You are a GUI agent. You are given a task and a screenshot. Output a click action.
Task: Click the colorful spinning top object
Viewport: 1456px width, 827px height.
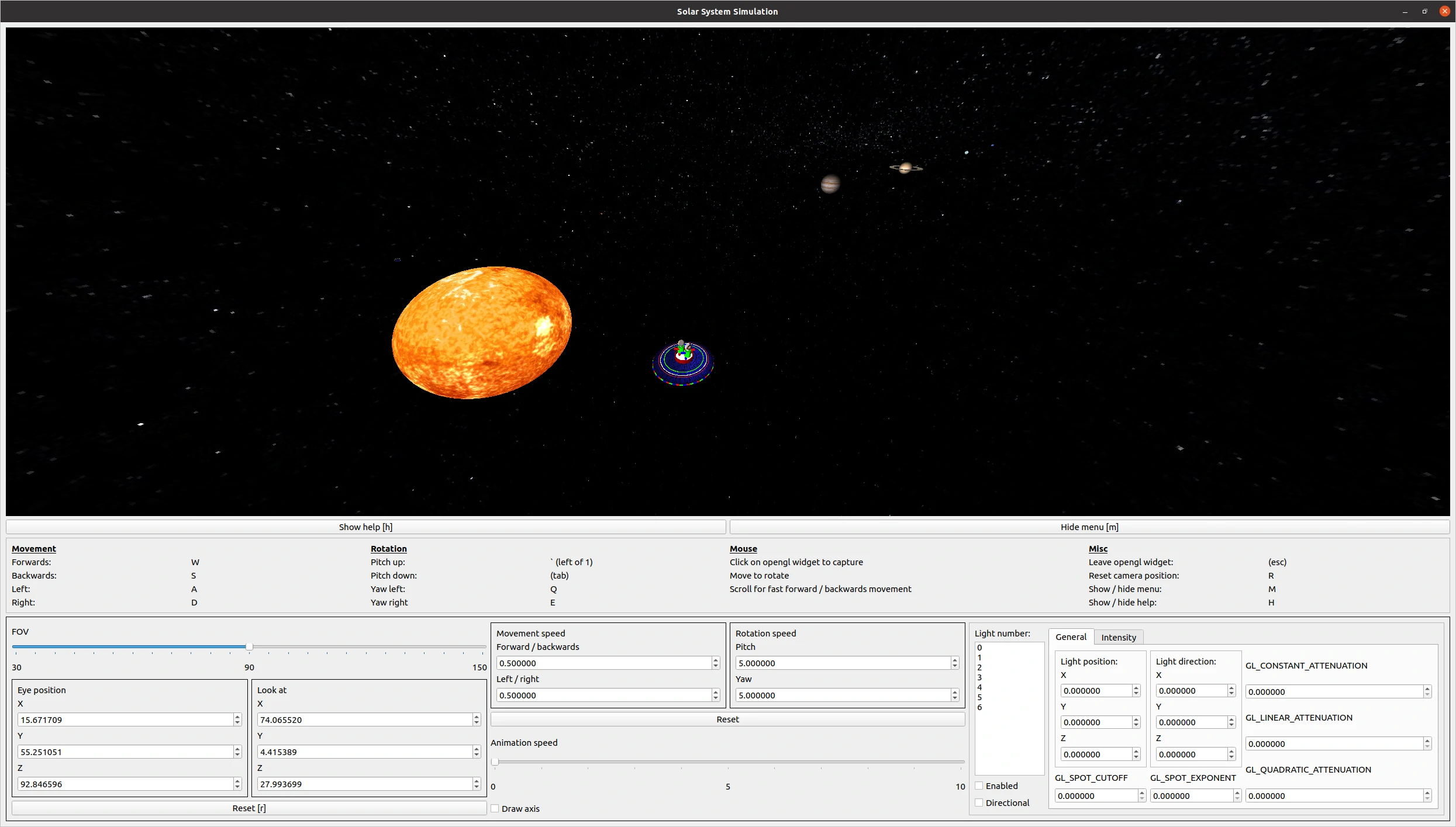click(x=682, y=363)
